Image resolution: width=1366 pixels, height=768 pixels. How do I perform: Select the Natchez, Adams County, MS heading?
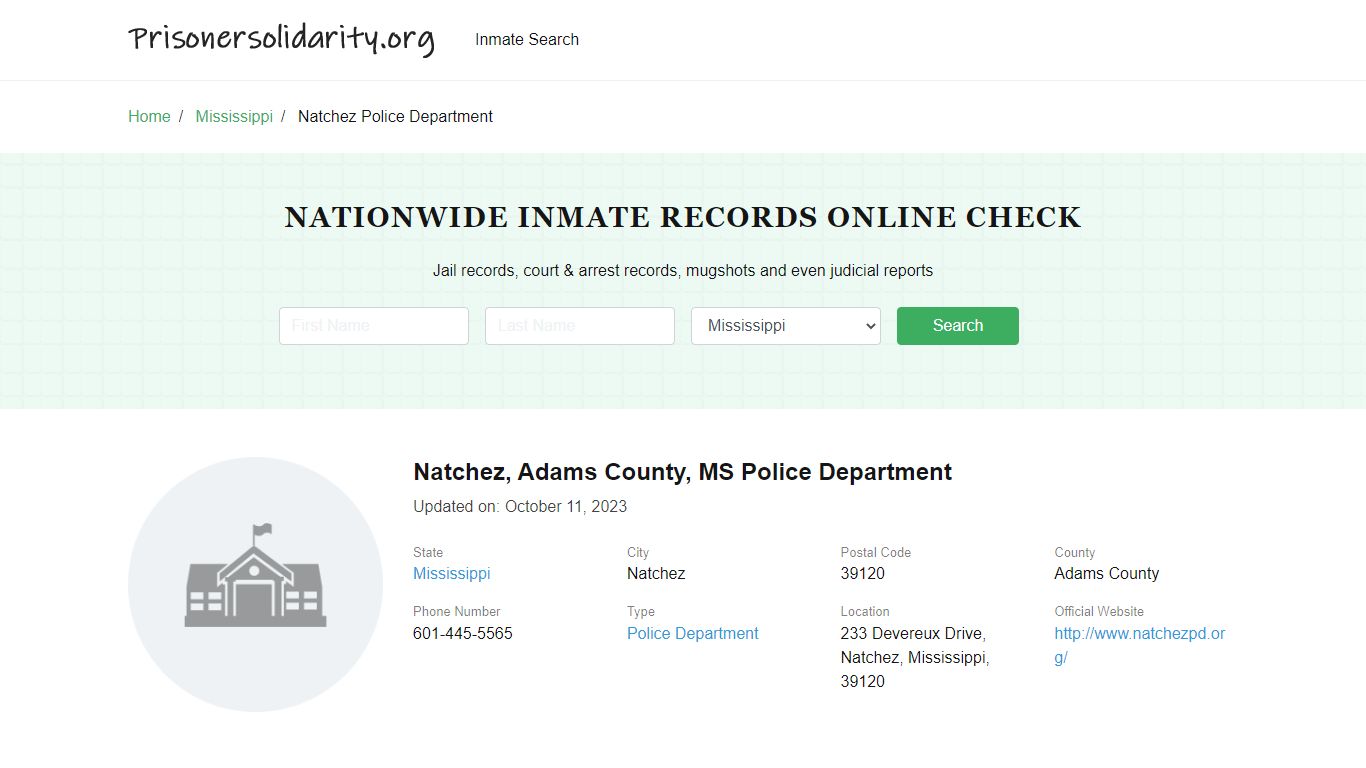(683, 472)
